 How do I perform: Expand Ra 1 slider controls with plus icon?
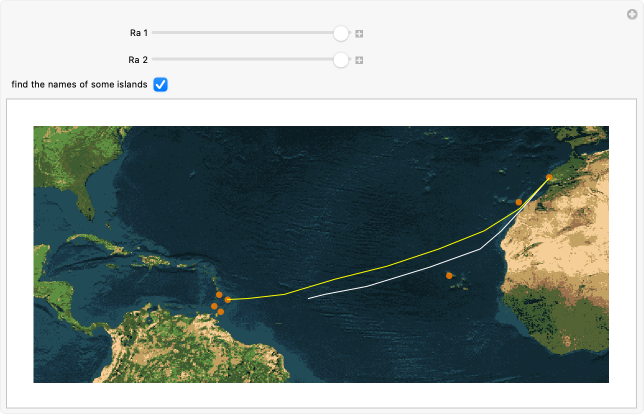point(359,33)
